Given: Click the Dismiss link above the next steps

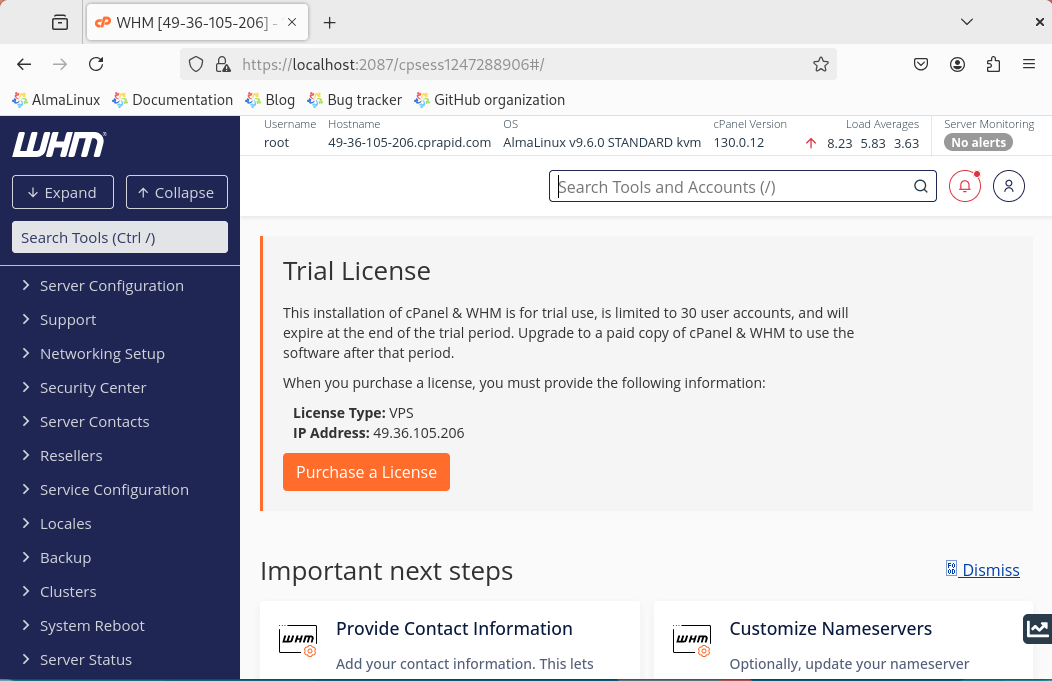Looking at the screenshot, I should (990, 570).
